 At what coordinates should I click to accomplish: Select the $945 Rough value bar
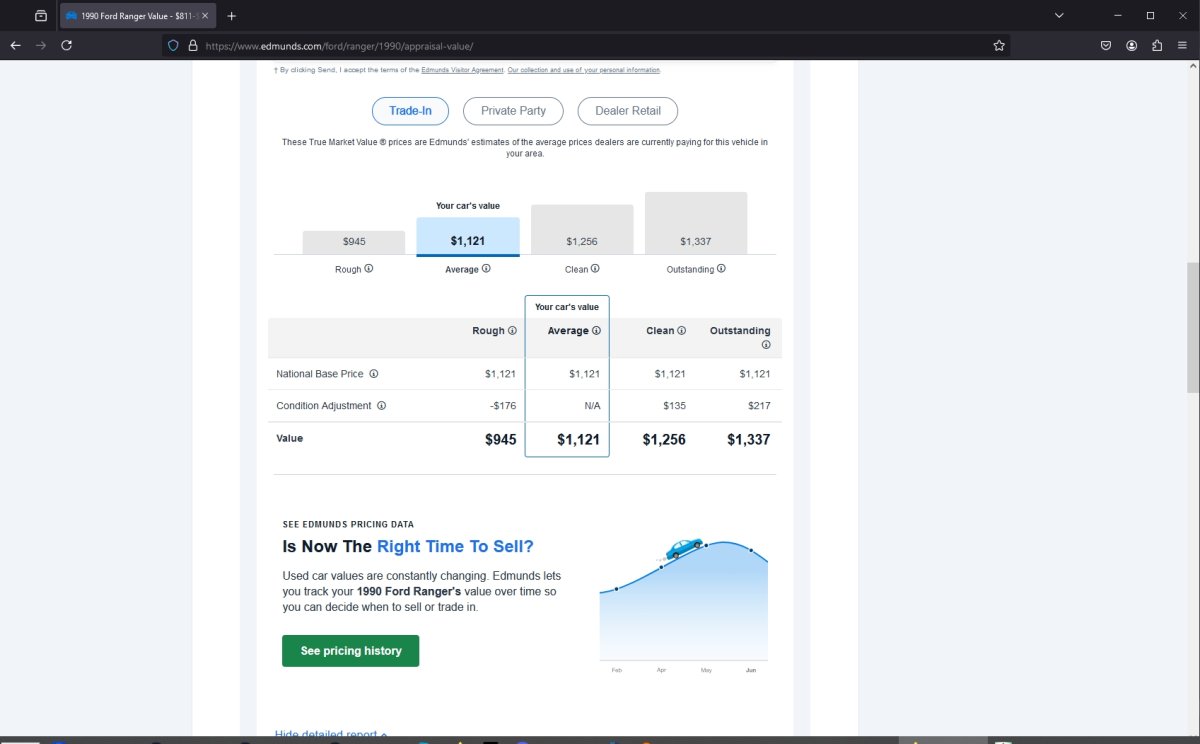354,242
